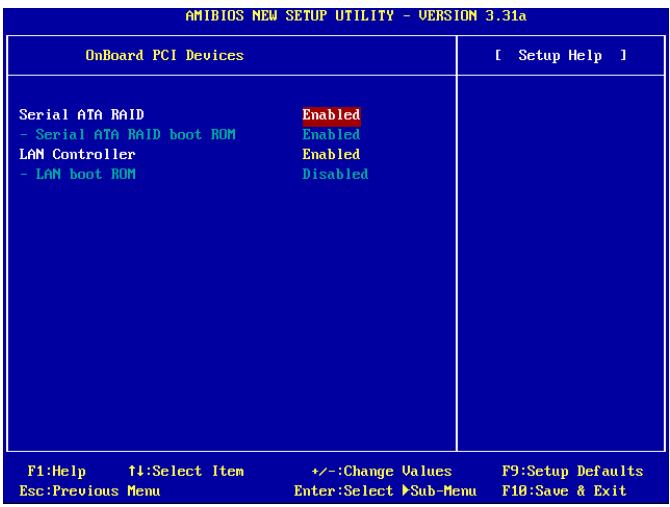Viewport: 670px width, 507px height.
Task: Select the Serial ATA RAID setting label
Action: point(82,114)
